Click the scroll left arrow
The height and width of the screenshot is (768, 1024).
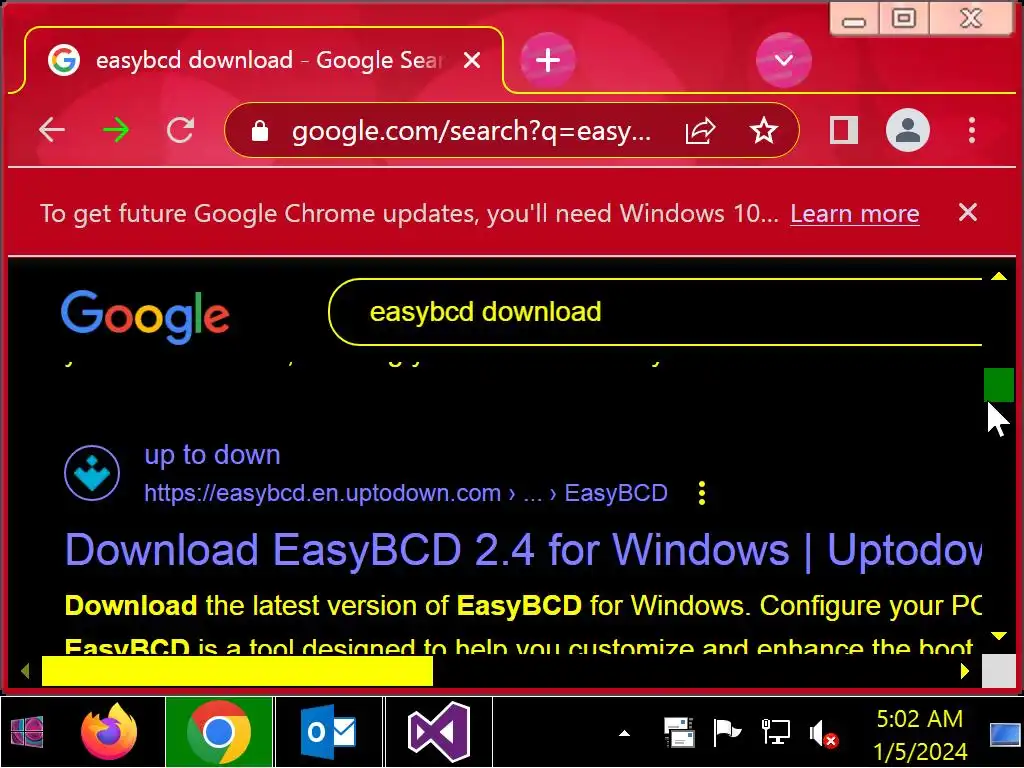25,671
